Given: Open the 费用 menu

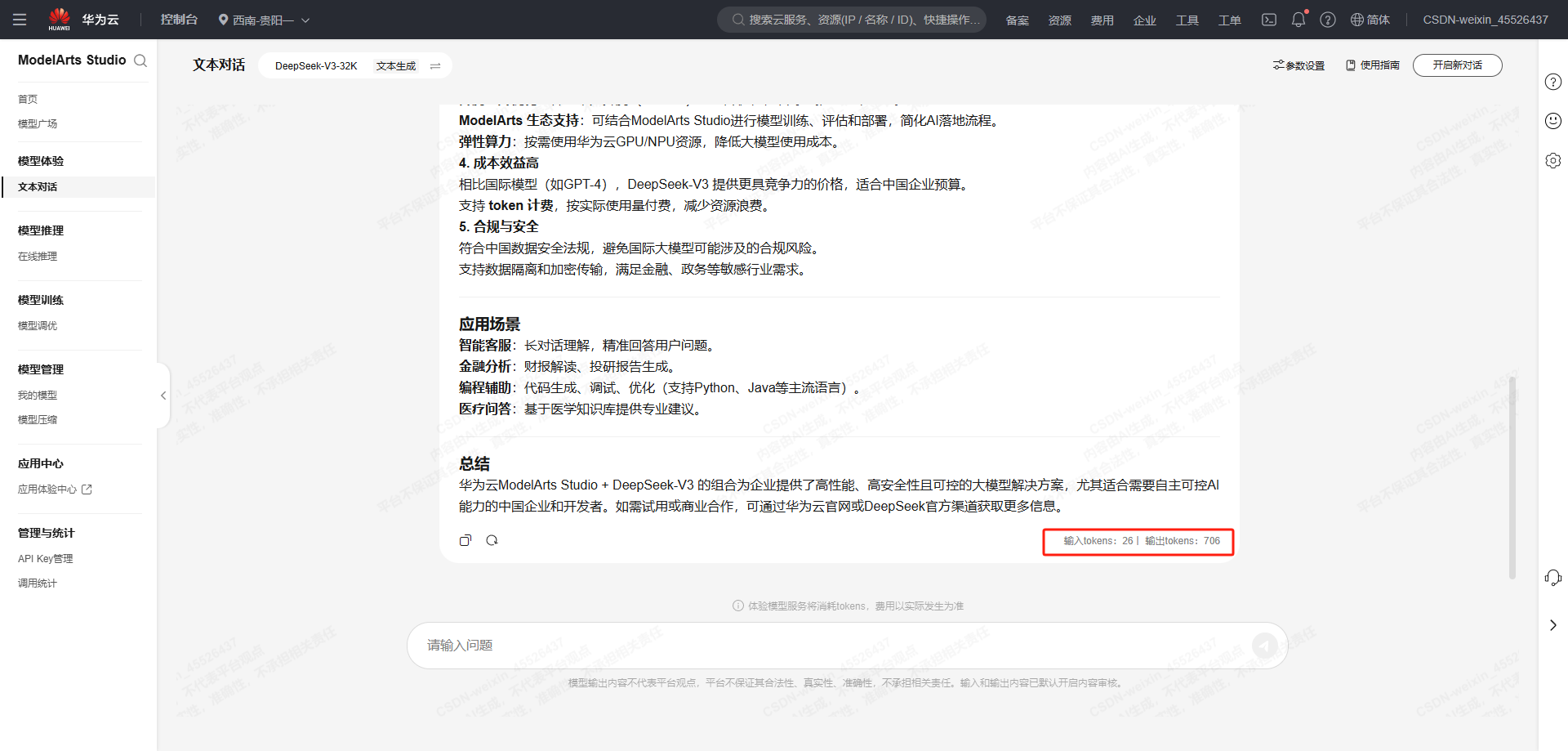Looking at the screenshot, I should (x=1102, y=20).
